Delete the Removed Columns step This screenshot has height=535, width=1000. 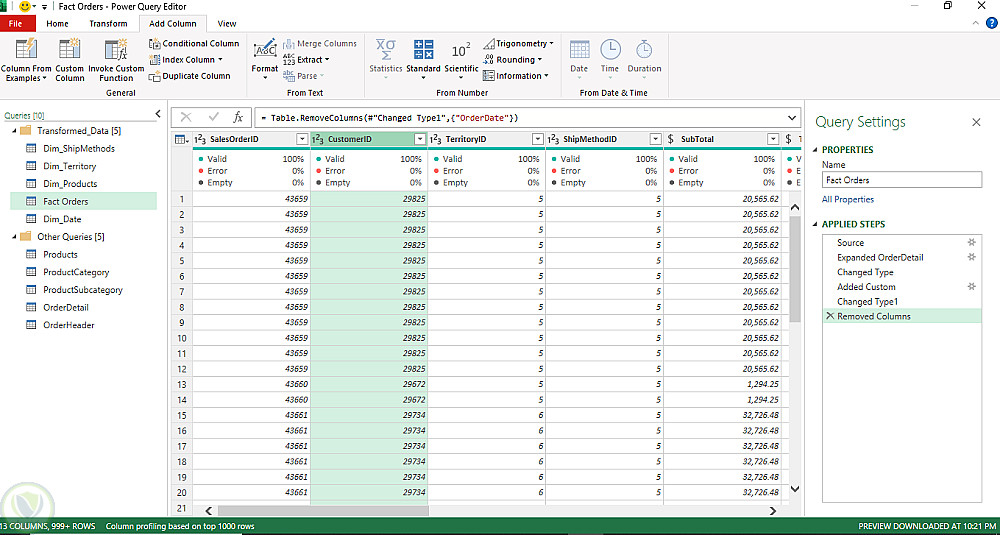[829, 316]
